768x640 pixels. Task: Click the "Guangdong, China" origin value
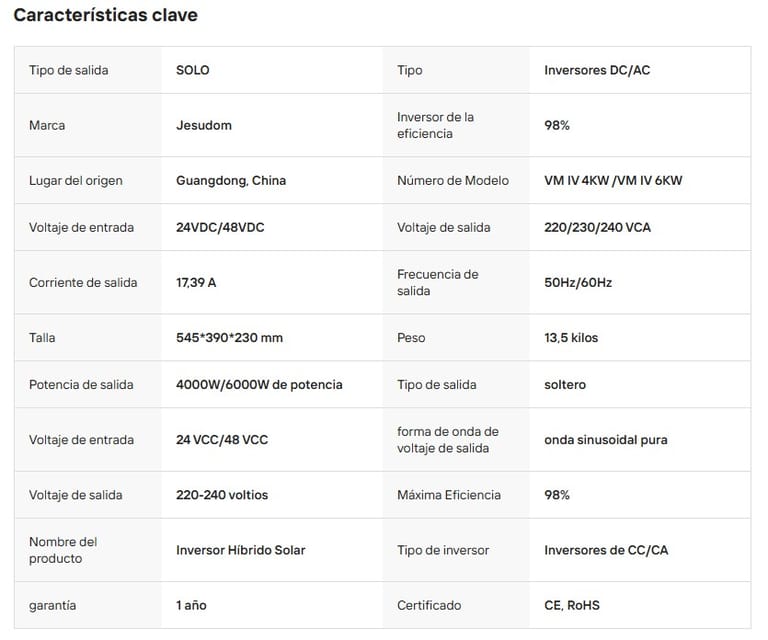(231, 180)
